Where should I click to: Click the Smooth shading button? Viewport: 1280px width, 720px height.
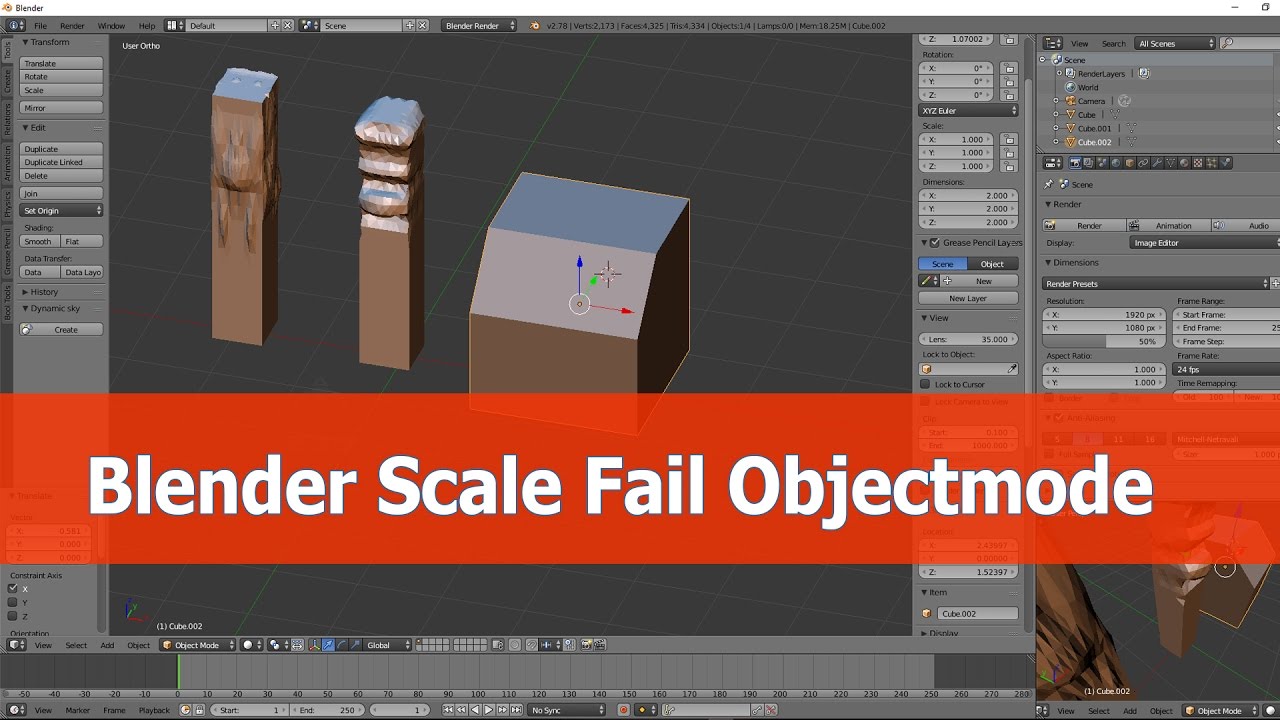point(39,241)
